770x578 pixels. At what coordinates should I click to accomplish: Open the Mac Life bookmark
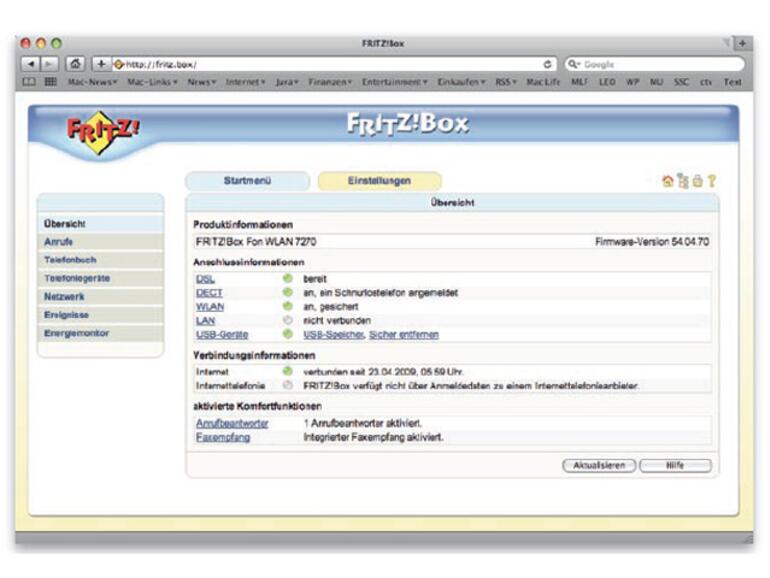[x=543, y=82]
